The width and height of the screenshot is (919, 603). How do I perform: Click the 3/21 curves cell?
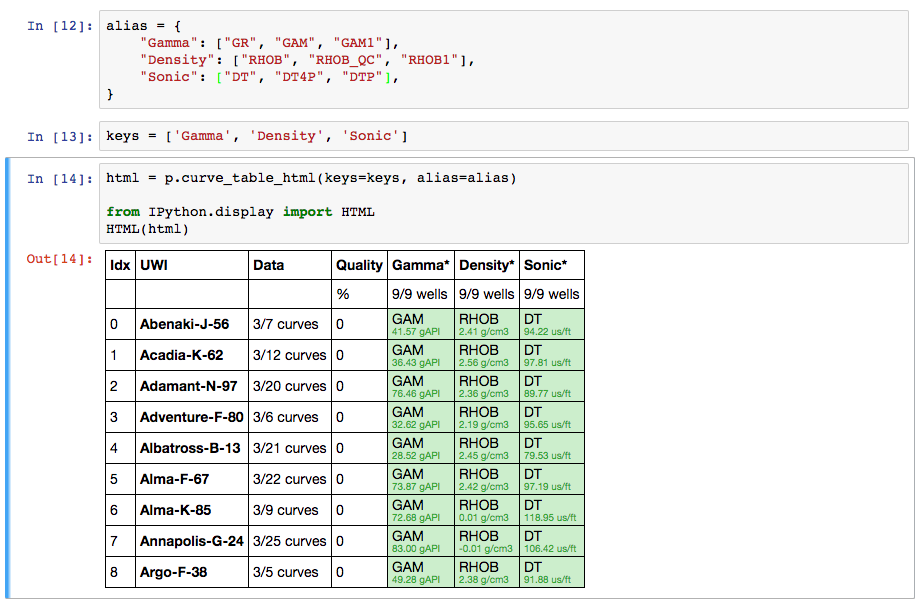(290, 448)
